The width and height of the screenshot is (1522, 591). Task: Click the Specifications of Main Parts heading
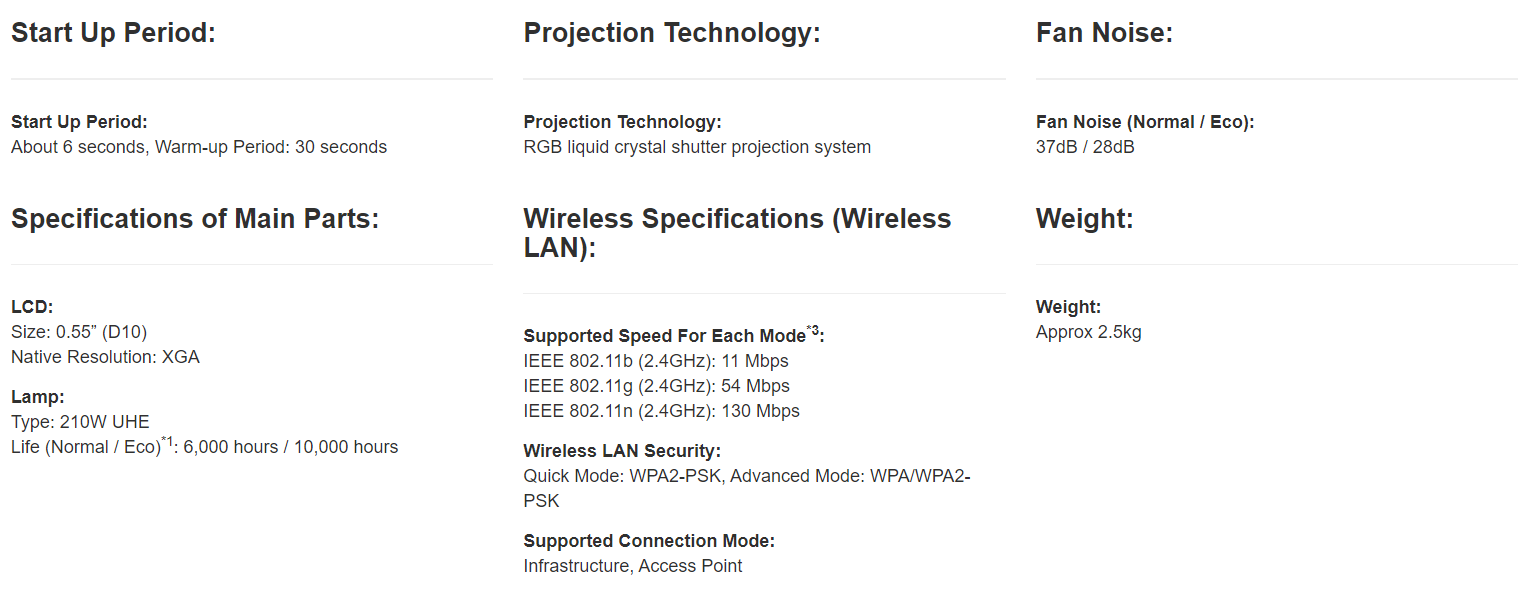(195, 219)
